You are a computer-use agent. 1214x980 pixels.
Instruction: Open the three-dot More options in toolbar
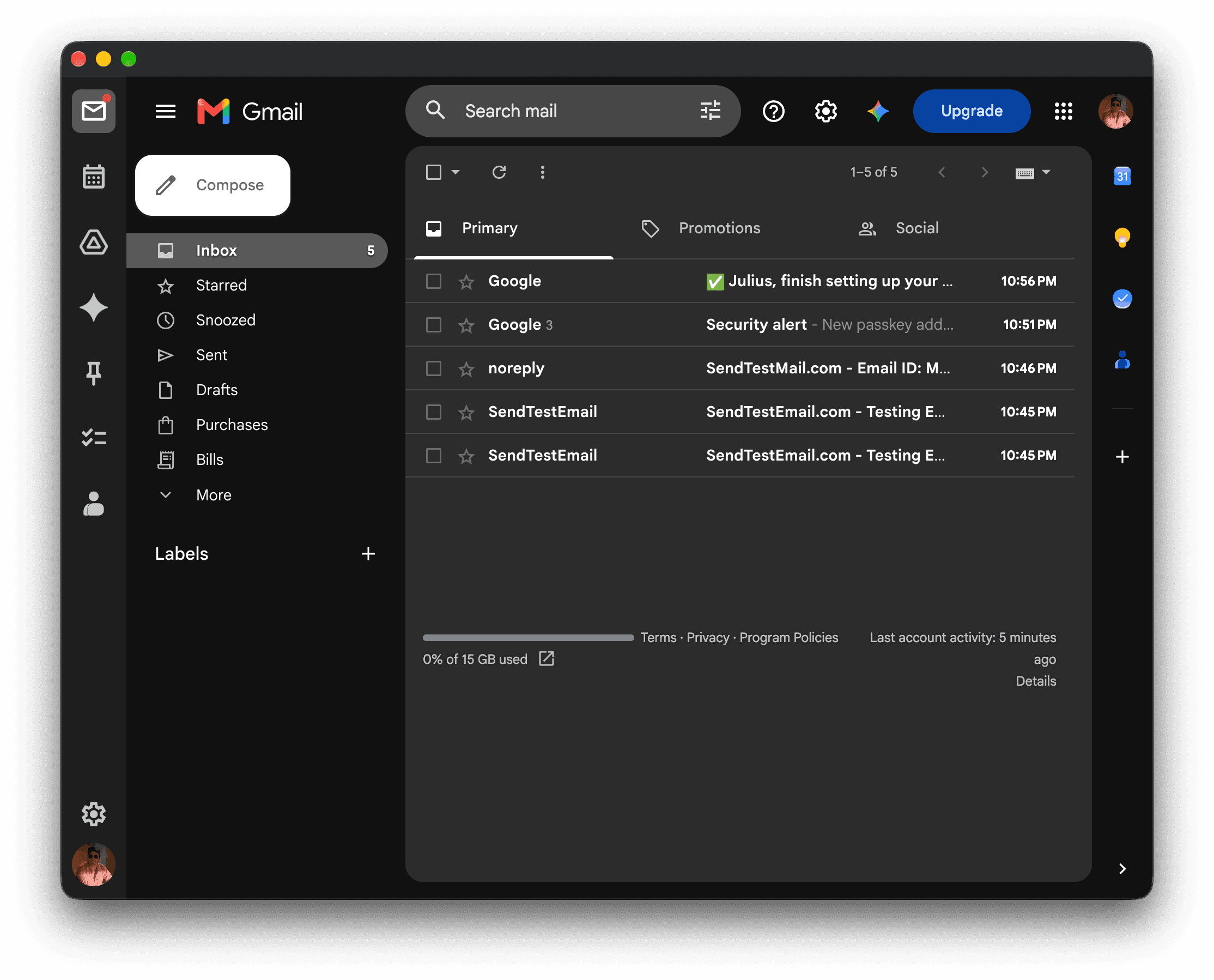(542, 172)
